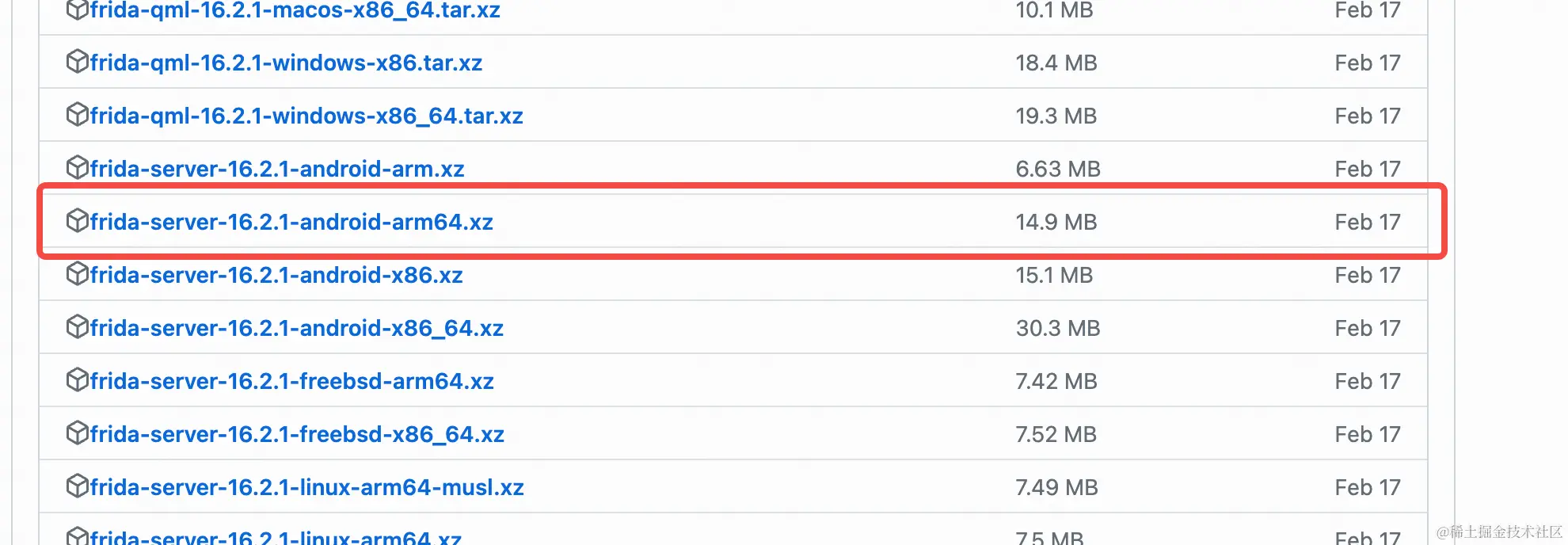This screenshot has width=1568, height=545.
Task: Click package icon beside frida-server freebsd-arm64.xz
Action: click(77, 380)
